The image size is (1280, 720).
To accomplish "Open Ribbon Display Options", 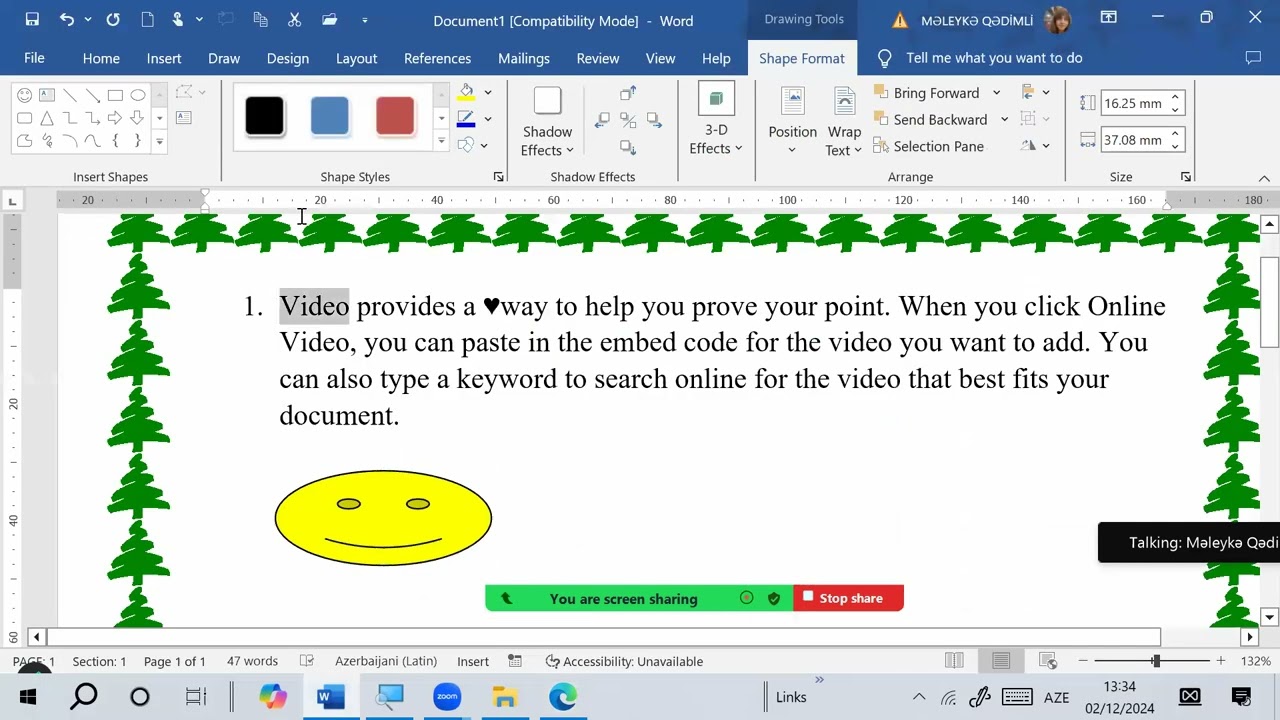I will click(1109, 17).
